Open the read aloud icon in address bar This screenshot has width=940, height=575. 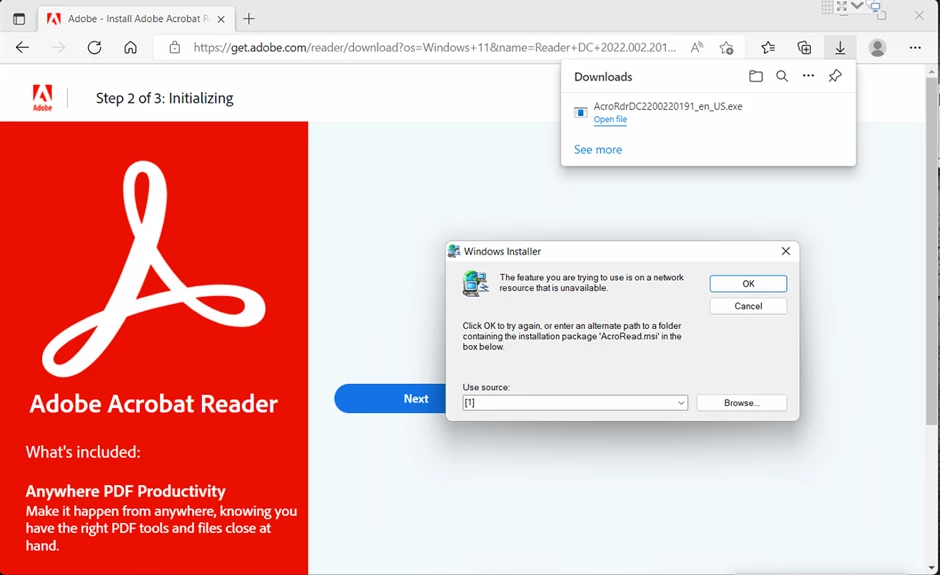[x=697, y=47]
